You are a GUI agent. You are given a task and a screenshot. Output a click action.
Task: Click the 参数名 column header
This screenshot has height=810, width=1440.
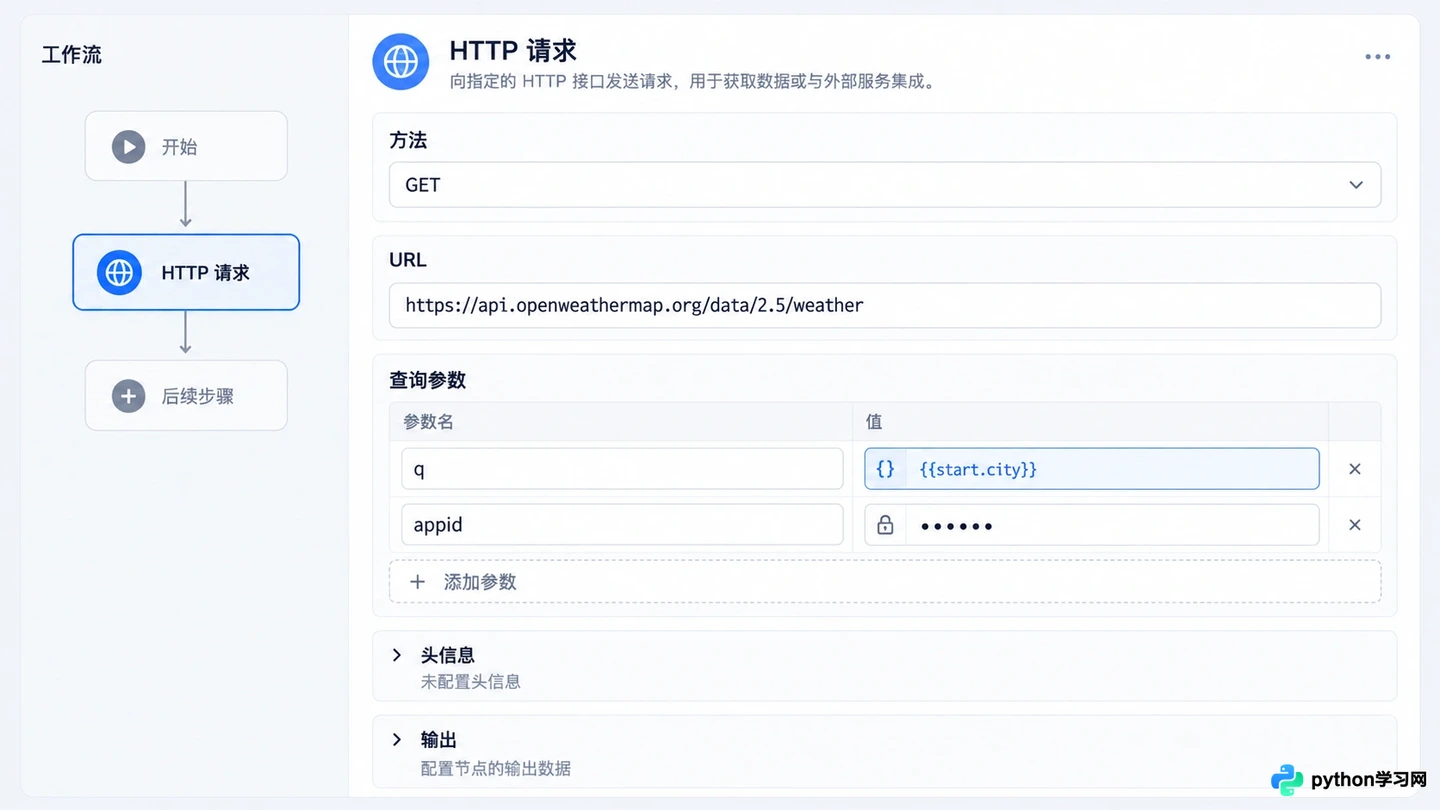[428, 422]
